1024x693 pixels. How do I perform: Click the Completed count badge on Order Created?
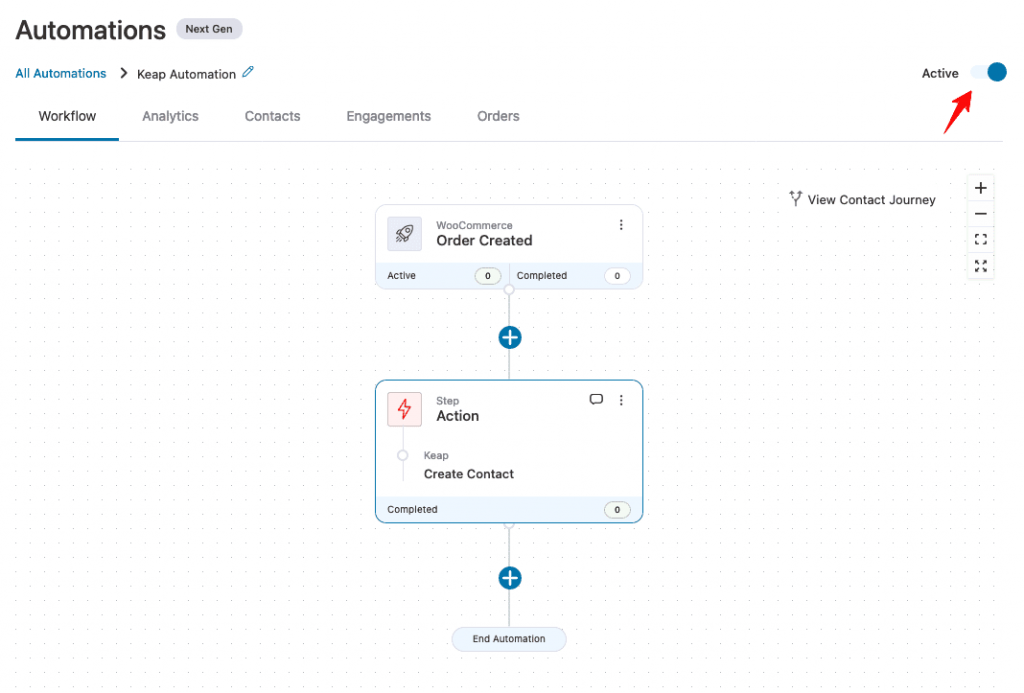616,276
